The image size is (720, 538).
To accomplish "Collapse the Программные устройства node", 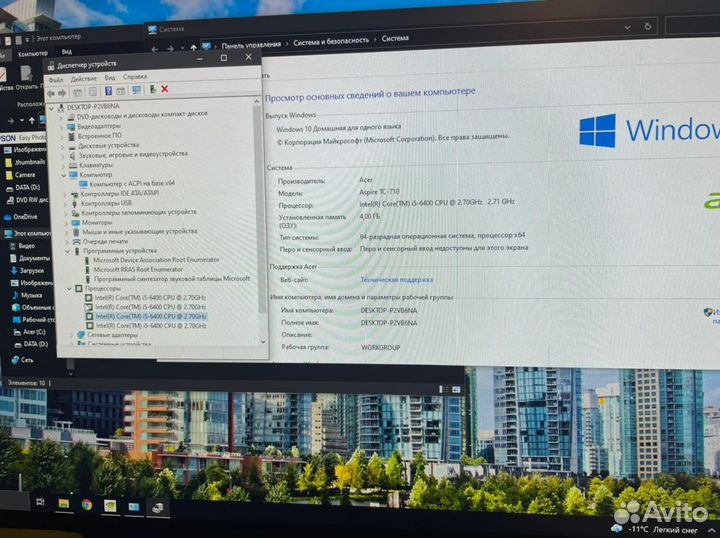I will click(x=69, y=251).
